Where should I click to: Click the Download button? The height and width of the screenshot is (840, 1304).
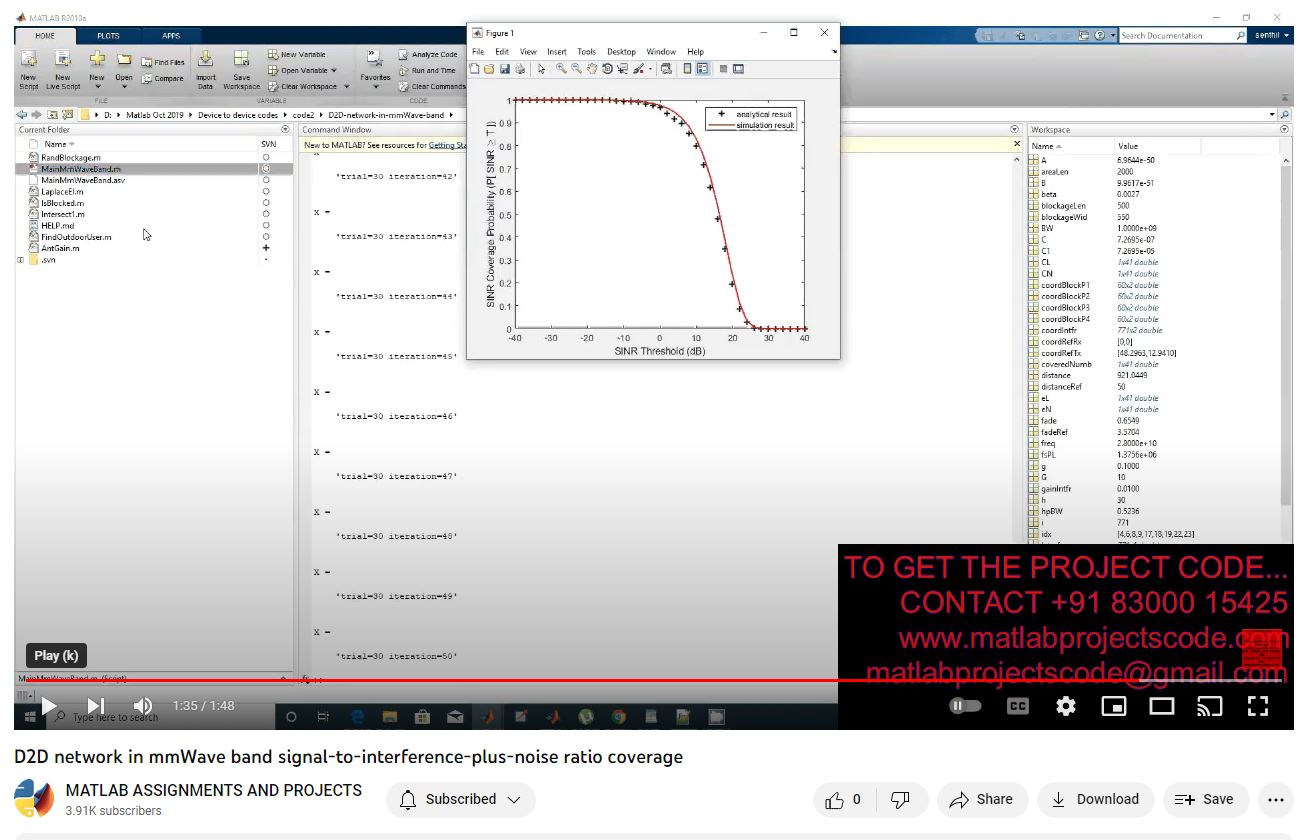point(1095,799)
